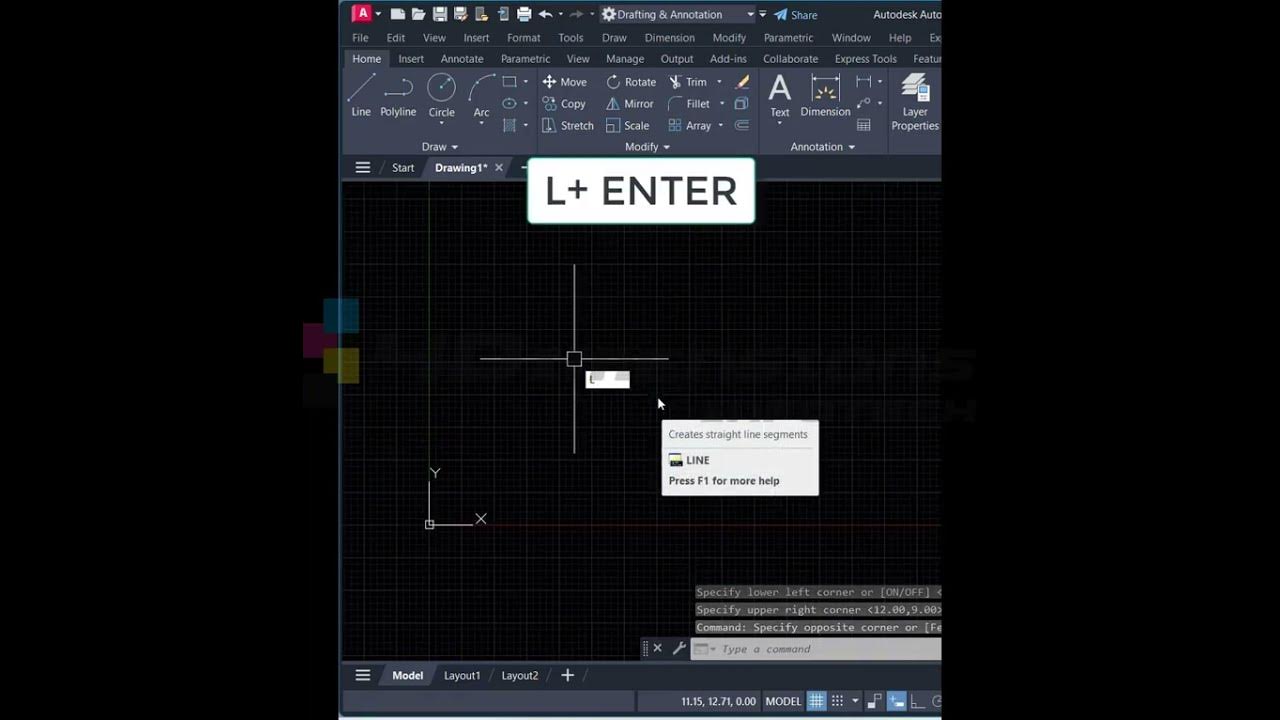Viewport: 1280px width, 720px height.
Task: Switch to the Annotate ribbon tab
Action: [462, 59]
